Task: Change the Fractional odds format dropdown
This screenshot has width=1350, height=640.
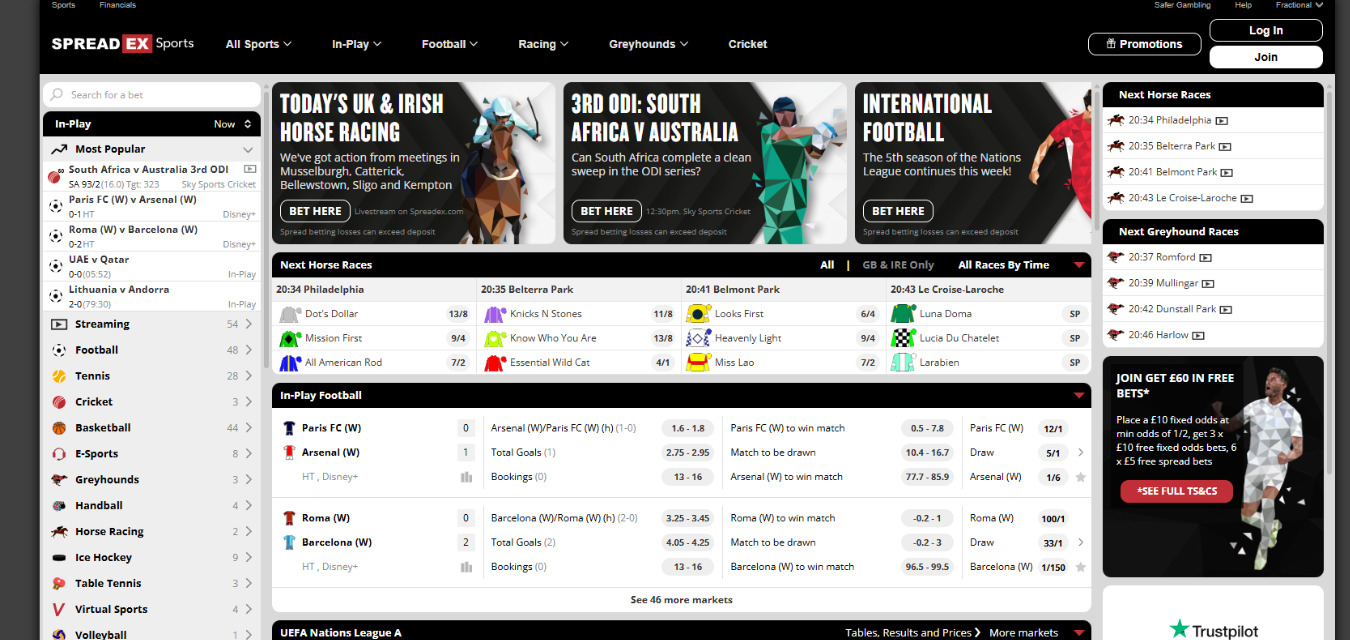Action: [1299, 5]
